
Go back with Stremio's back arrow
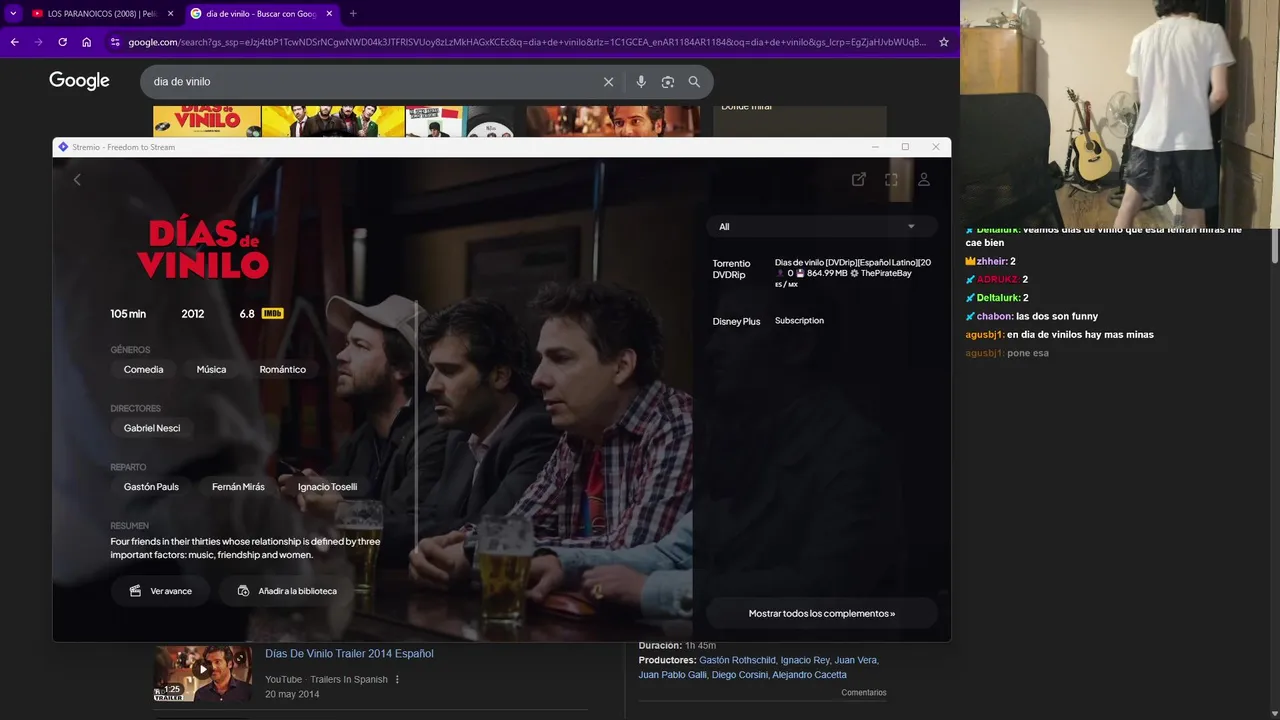pos(77,180)
